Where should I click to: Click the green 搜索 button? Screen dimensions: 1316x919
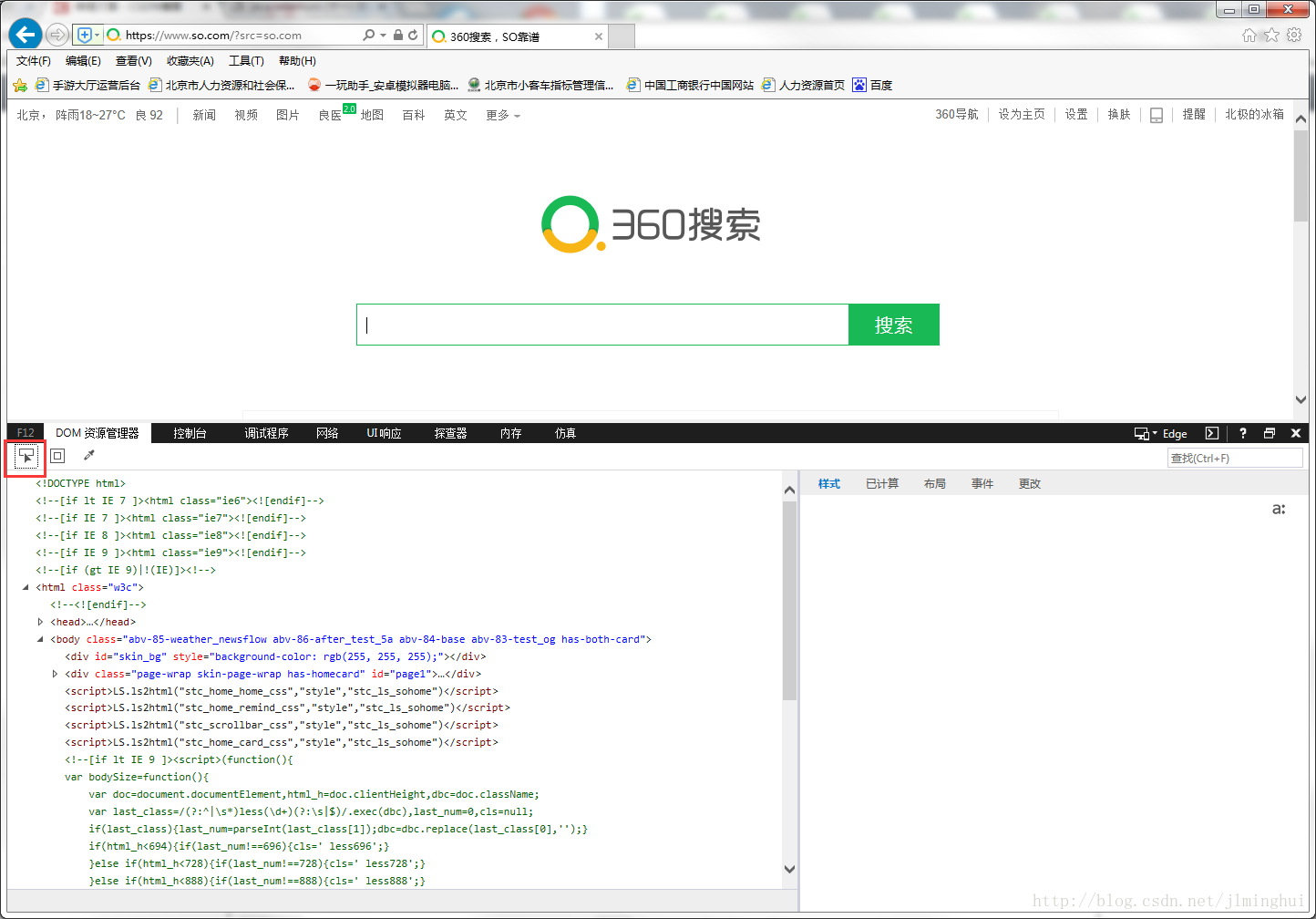[x=894, y=325]
